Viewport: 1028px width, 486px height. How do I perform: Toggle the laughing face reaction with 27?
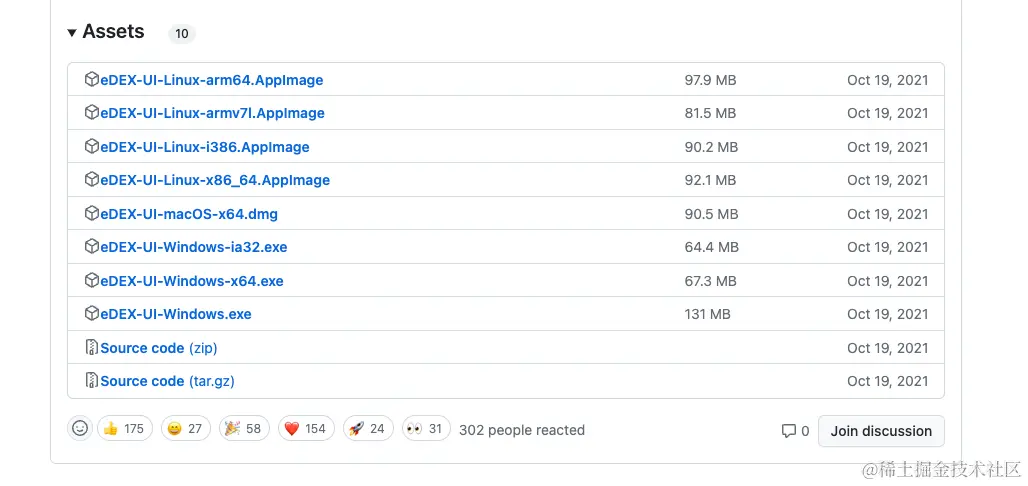pyautogui.click(x=184, y=429)
